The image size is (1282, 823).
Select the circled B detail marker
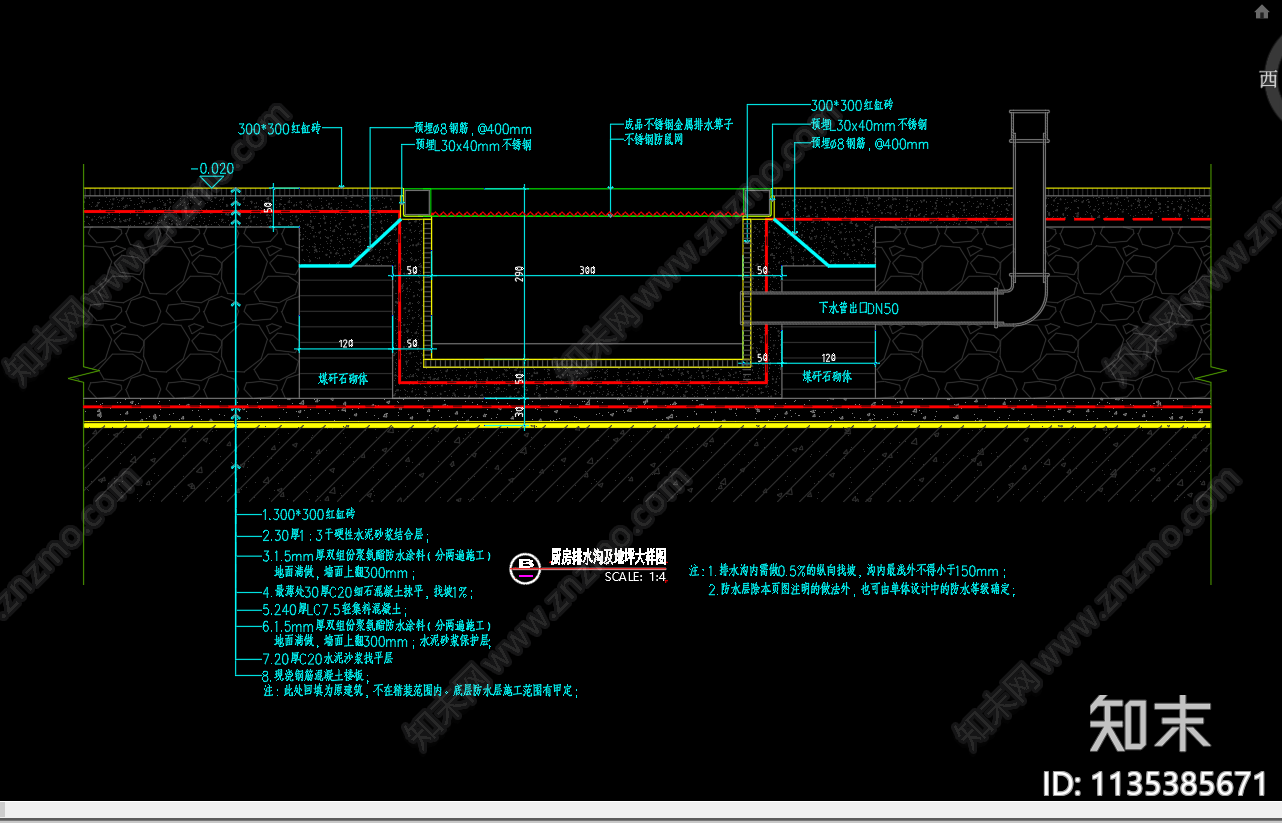coord(524,567)
